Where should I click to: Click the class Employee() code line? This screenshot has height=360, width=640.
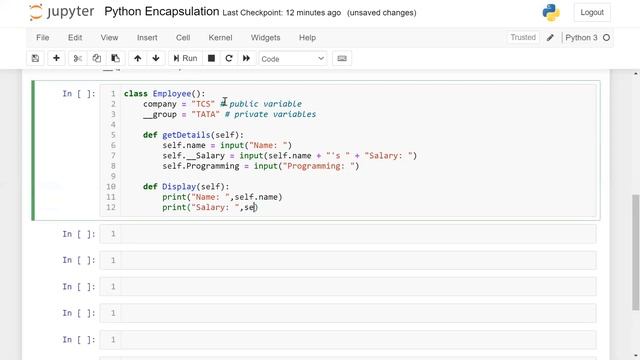point(164,93)
